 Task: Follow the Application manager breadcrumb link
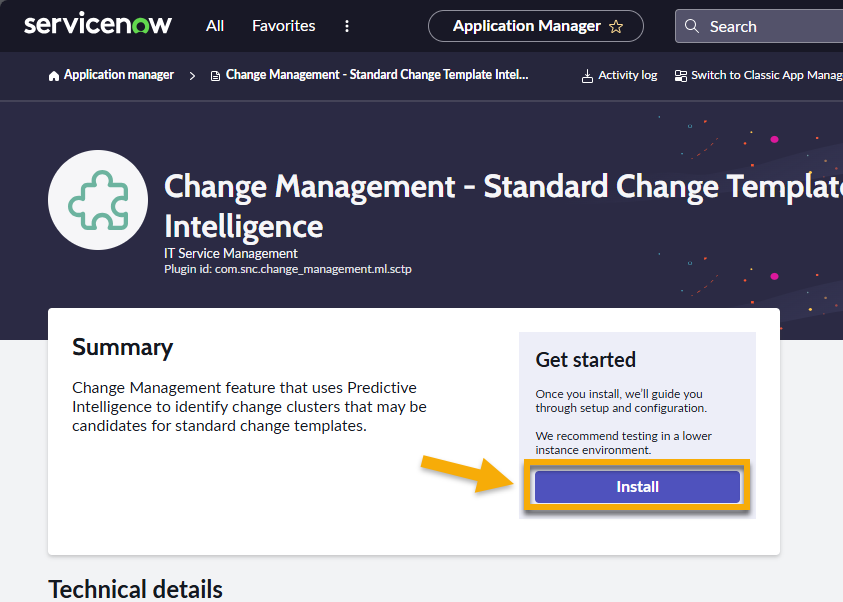(117, 74)
